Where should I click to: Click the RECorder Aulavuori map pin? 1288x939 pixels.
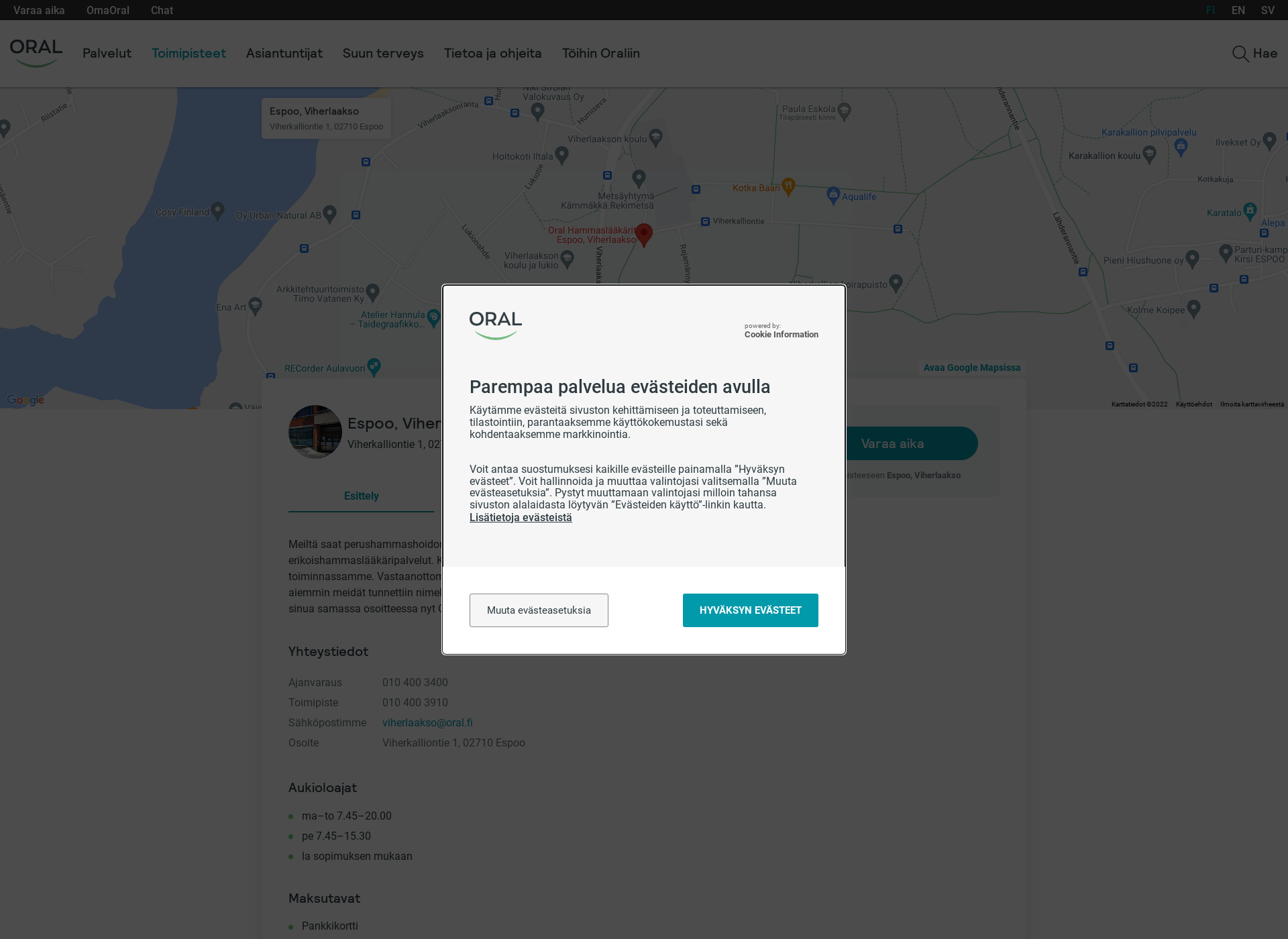click(374, 366)
